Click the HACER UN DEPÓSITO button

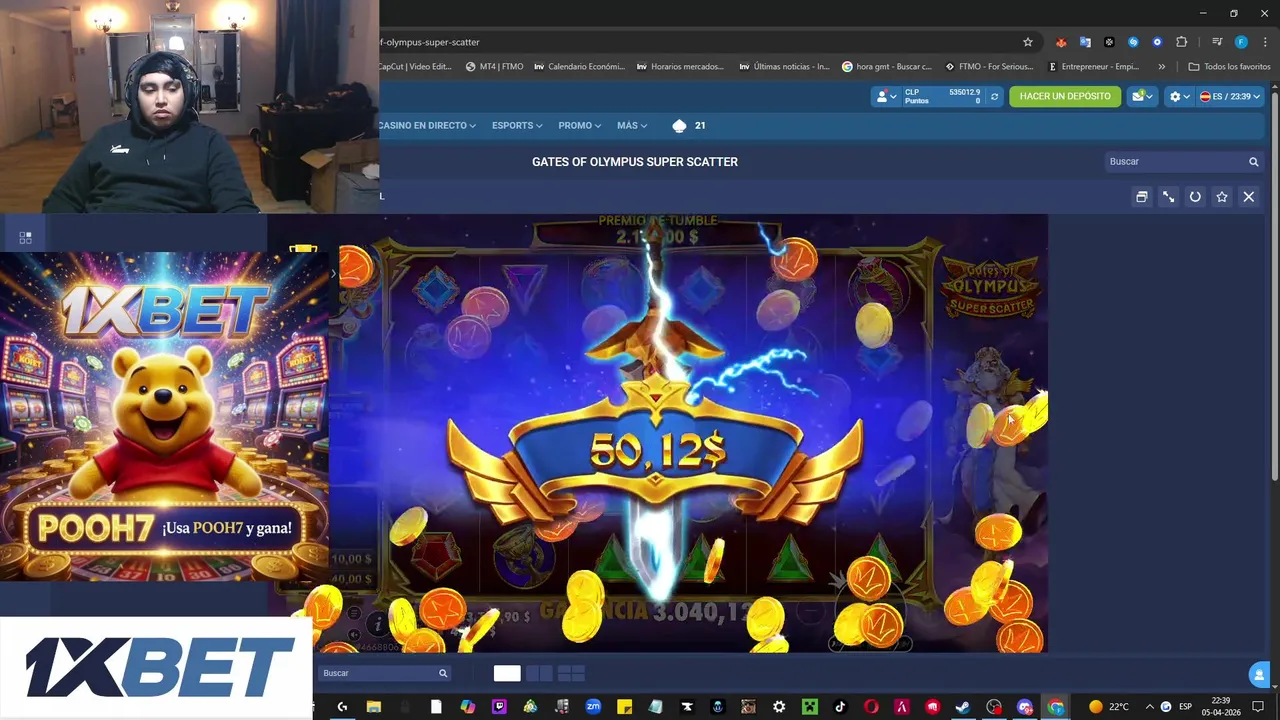pyautogui.click(x=1065, y=96)
